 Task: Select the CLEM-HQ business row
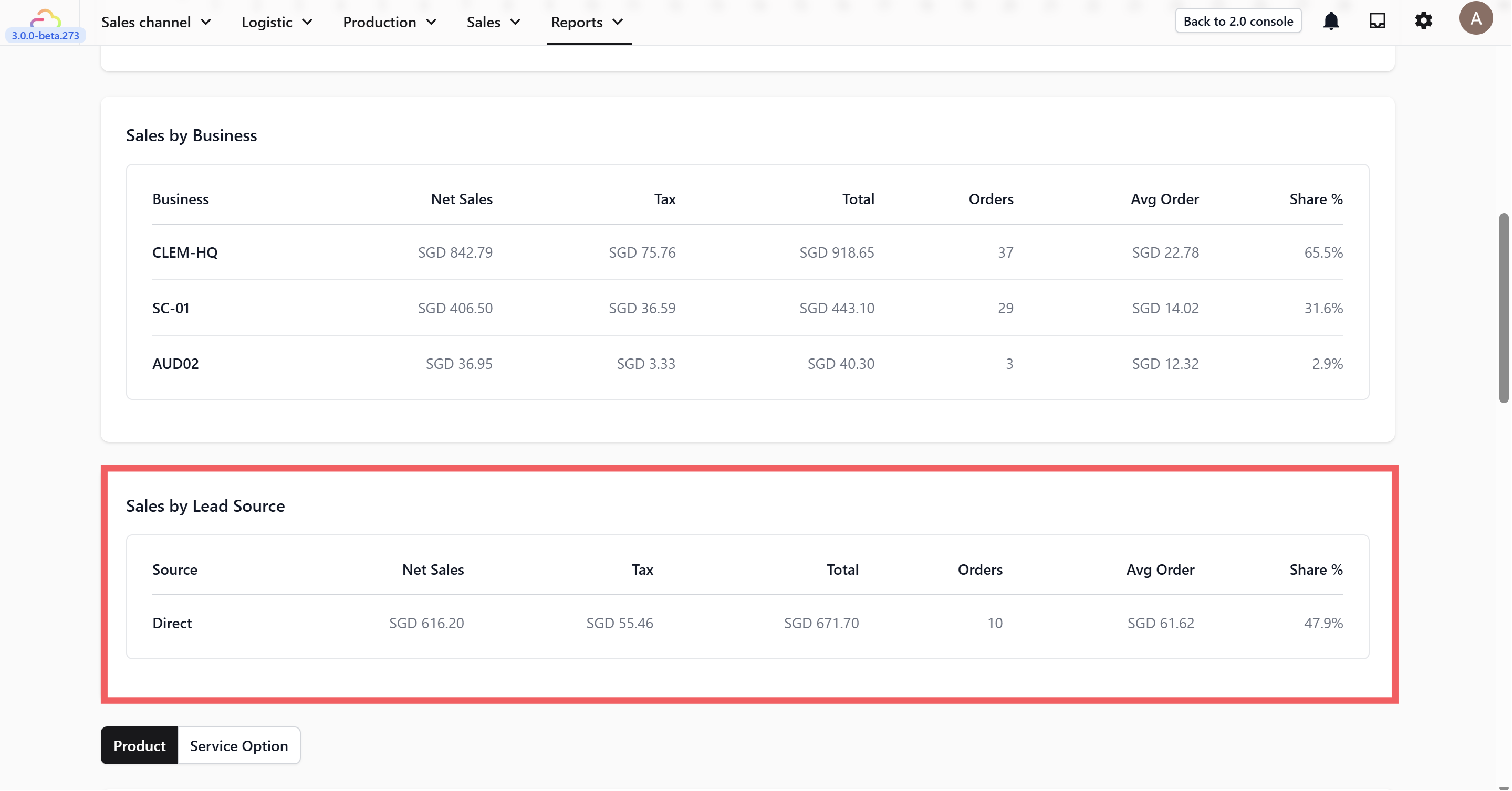click(747, 252)
